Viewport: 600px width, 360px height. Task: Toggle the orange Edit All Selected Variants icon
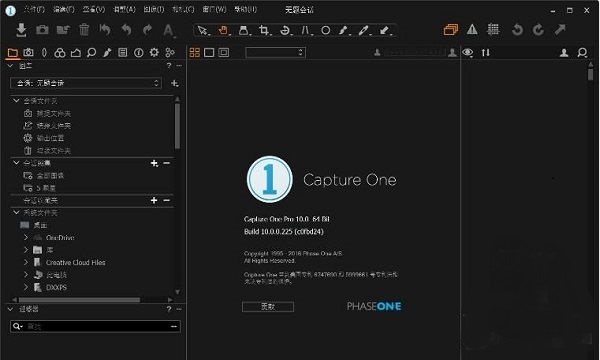coord(451,29)
